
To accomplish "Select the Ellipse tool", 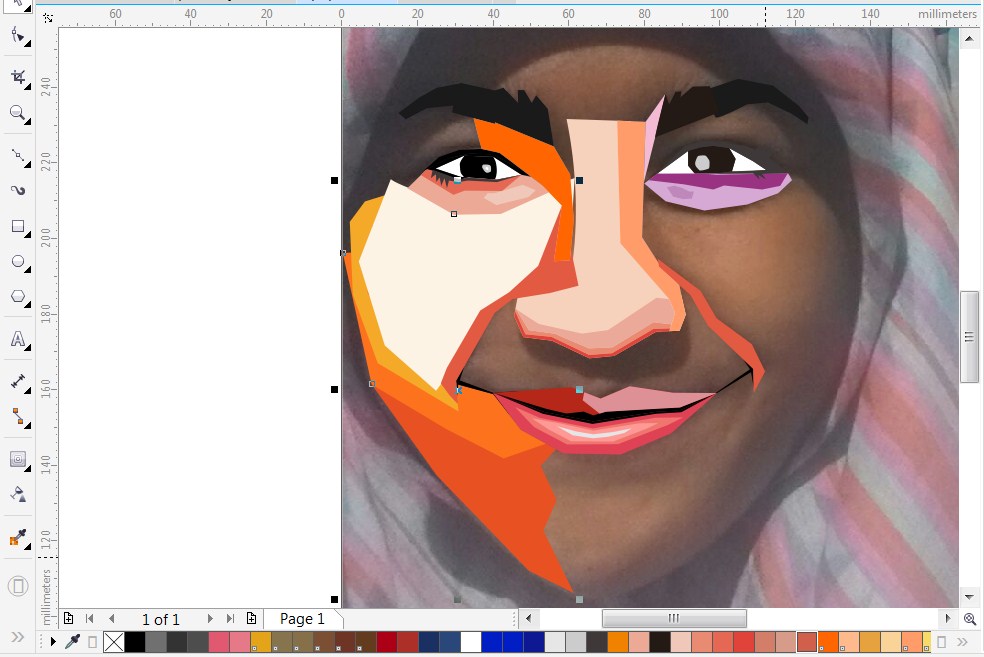I will [17, 261].
